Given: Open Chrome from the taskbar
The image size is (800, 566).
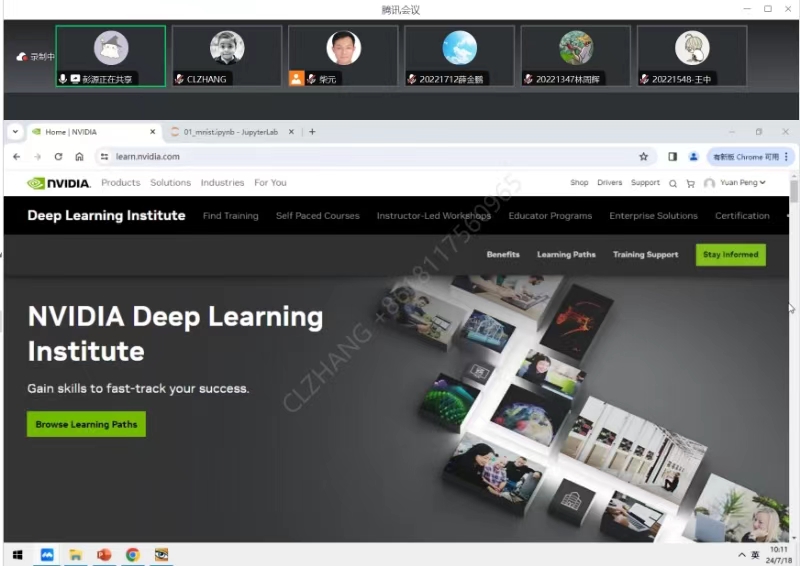Looking at the screenshot, I should click(133, 555).
